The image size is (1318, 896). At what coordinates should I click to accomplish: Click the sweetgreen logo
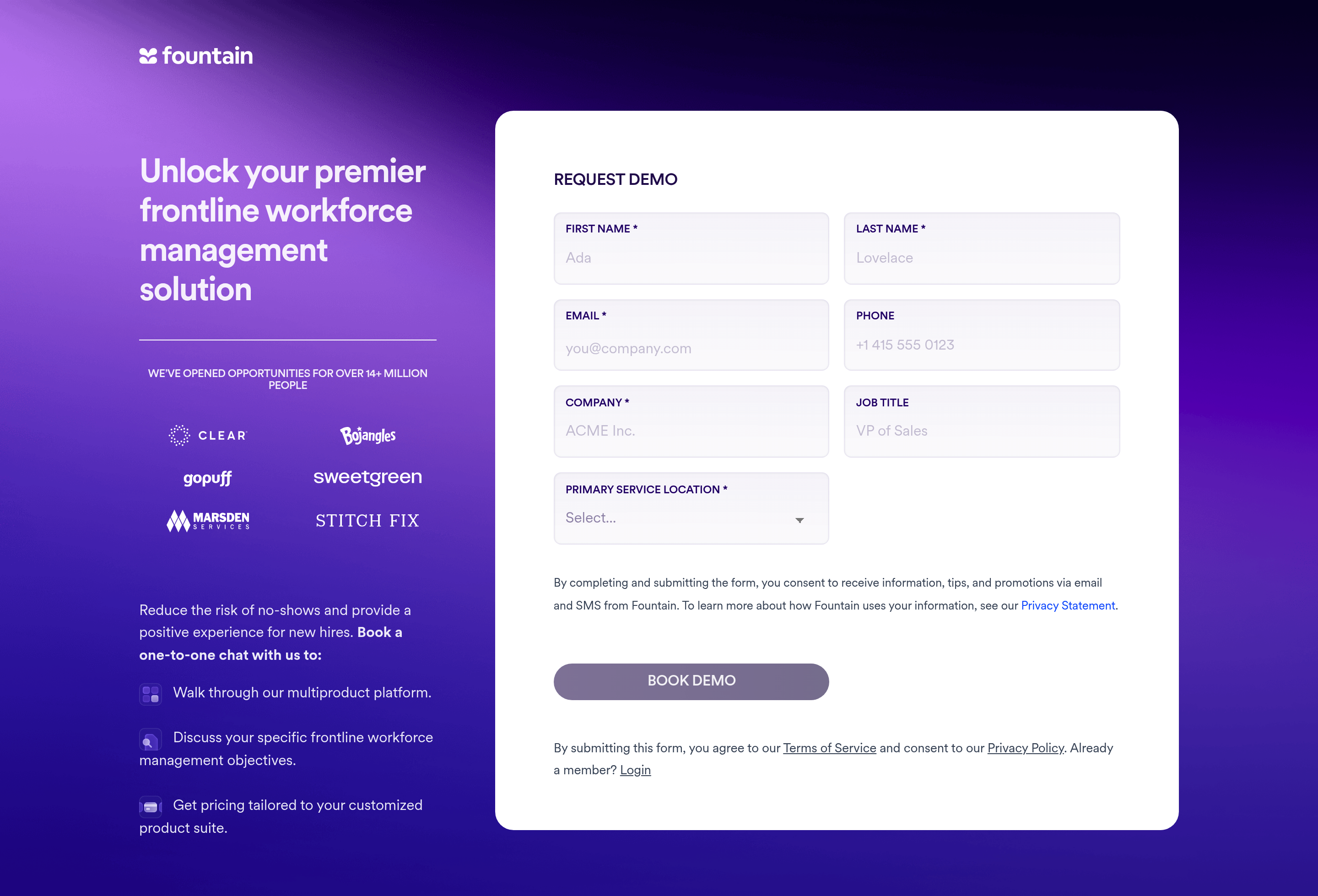[367, 477]
